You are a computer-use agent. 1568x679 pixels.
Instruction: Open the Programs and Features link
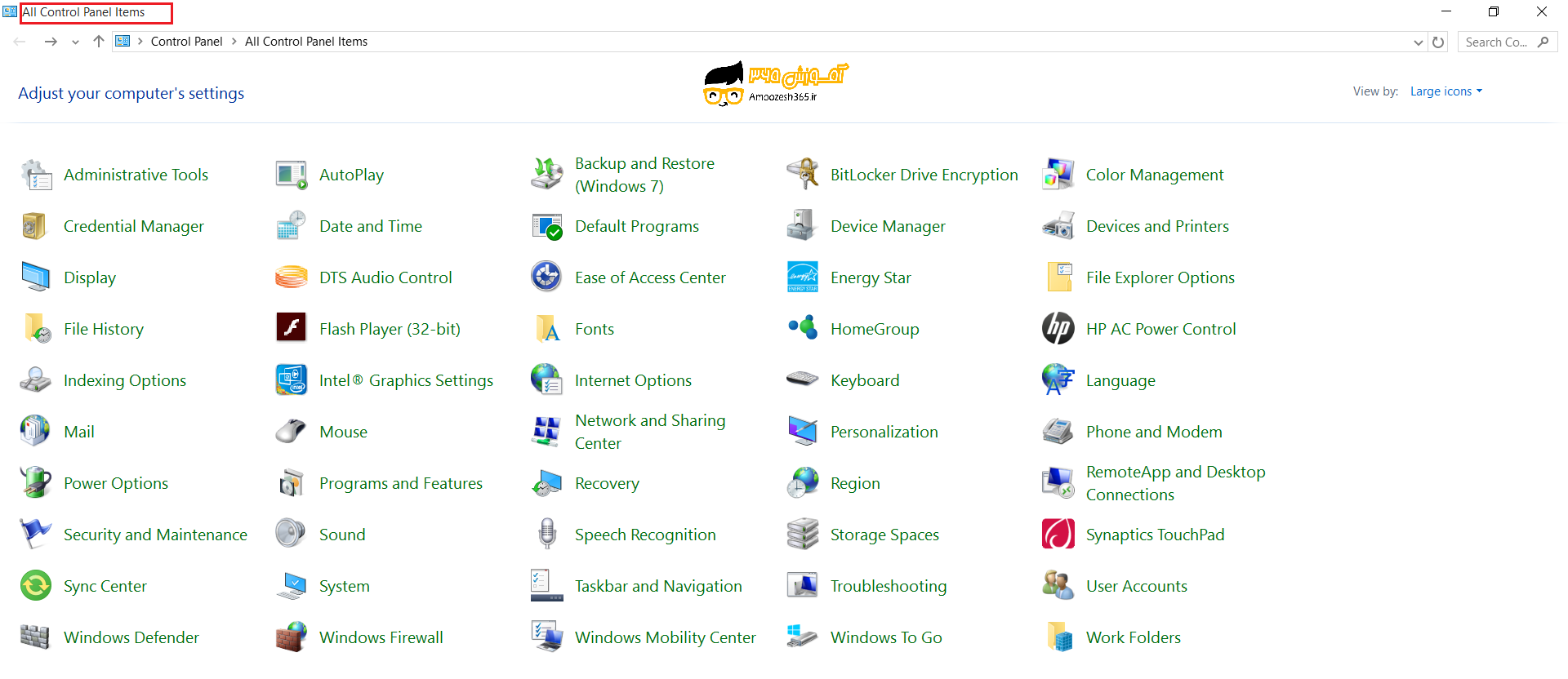pyautogui.click(x=400, y=483)
